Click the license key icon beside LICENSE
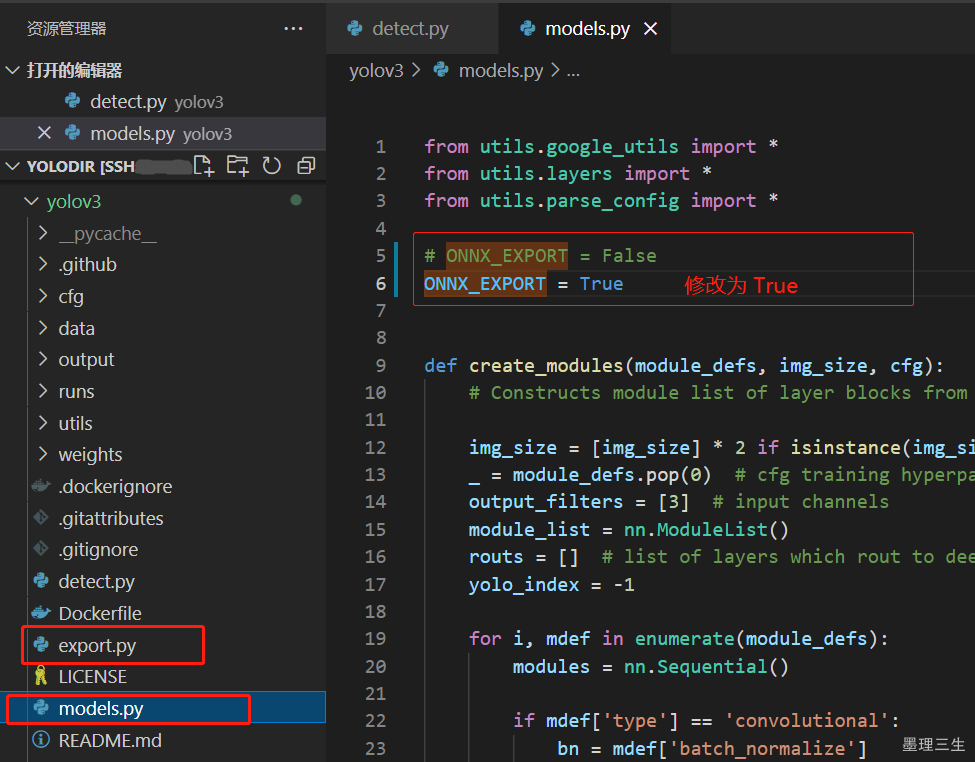The image size is (975, 762). [41, 676]
